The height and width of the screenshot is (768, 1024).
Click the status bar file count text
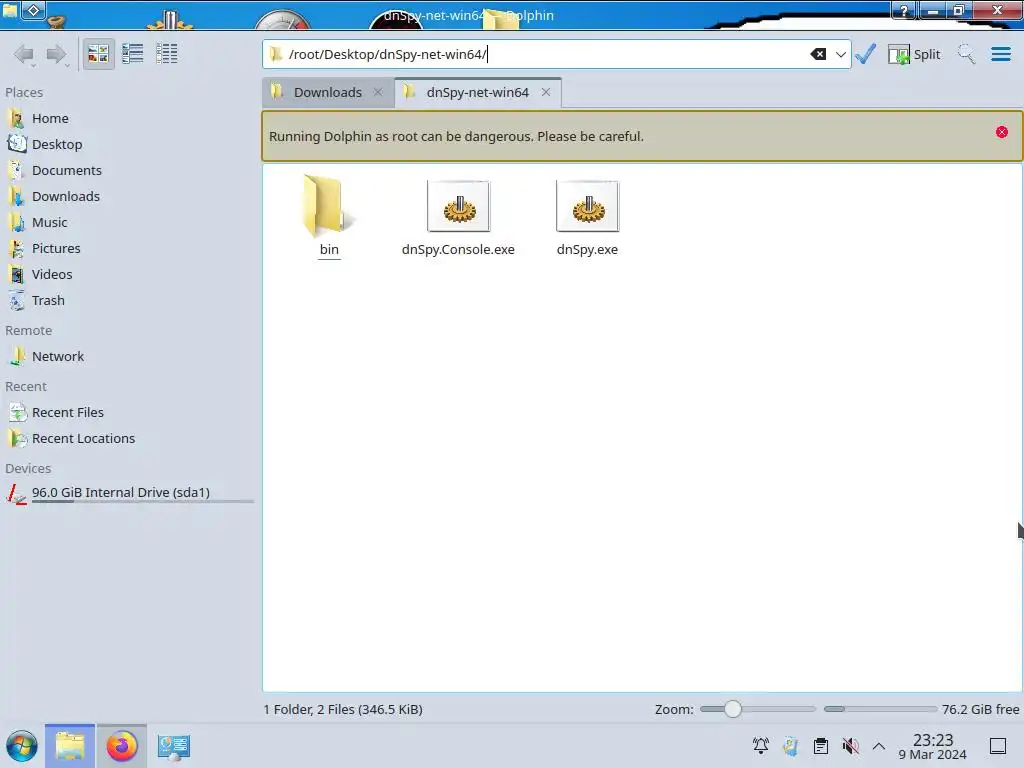pyautogui.click(x=343, y=709)
